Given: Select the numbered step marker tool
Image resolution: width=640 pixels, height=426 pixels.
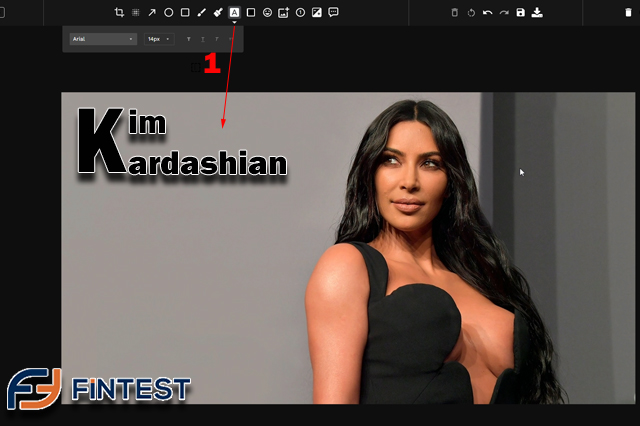Looking at the screenshot, I should 300,13.
